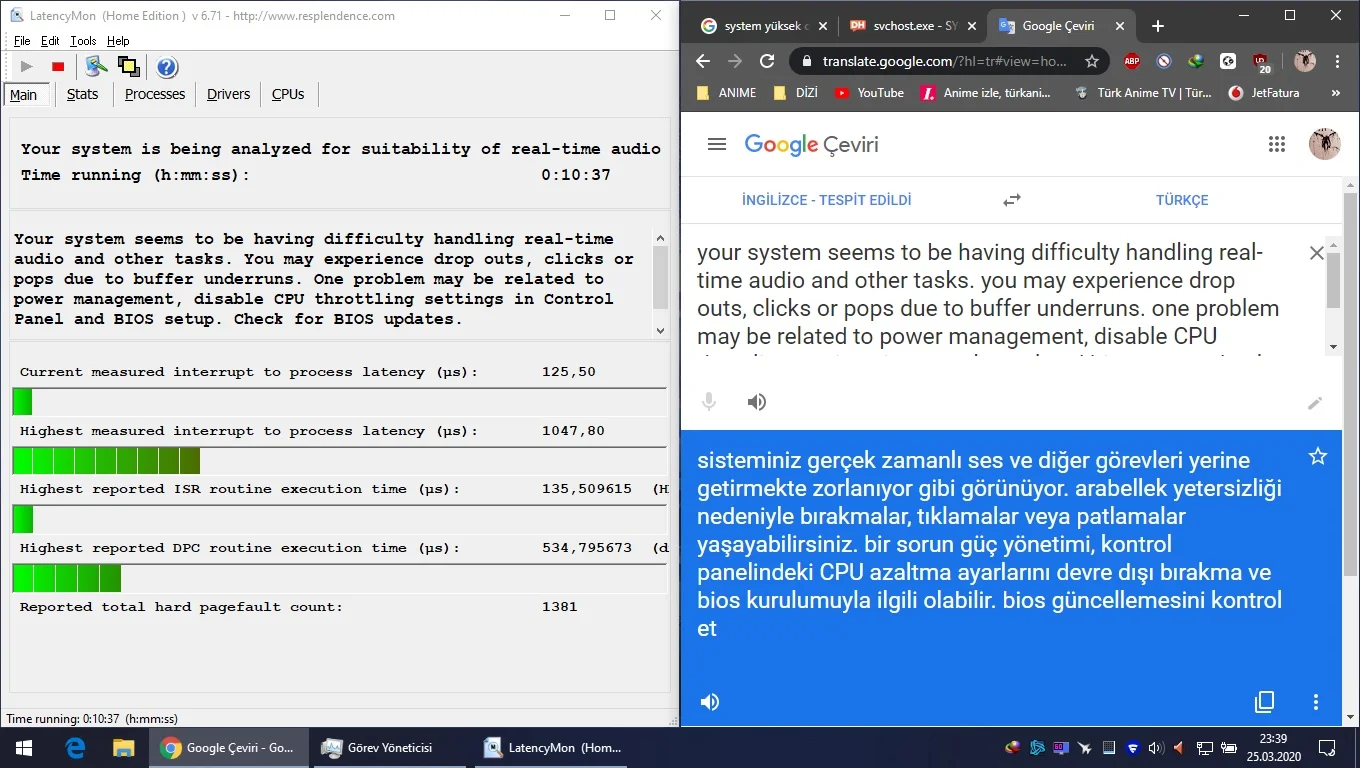Listen to the source text

[x=757, y=402]
